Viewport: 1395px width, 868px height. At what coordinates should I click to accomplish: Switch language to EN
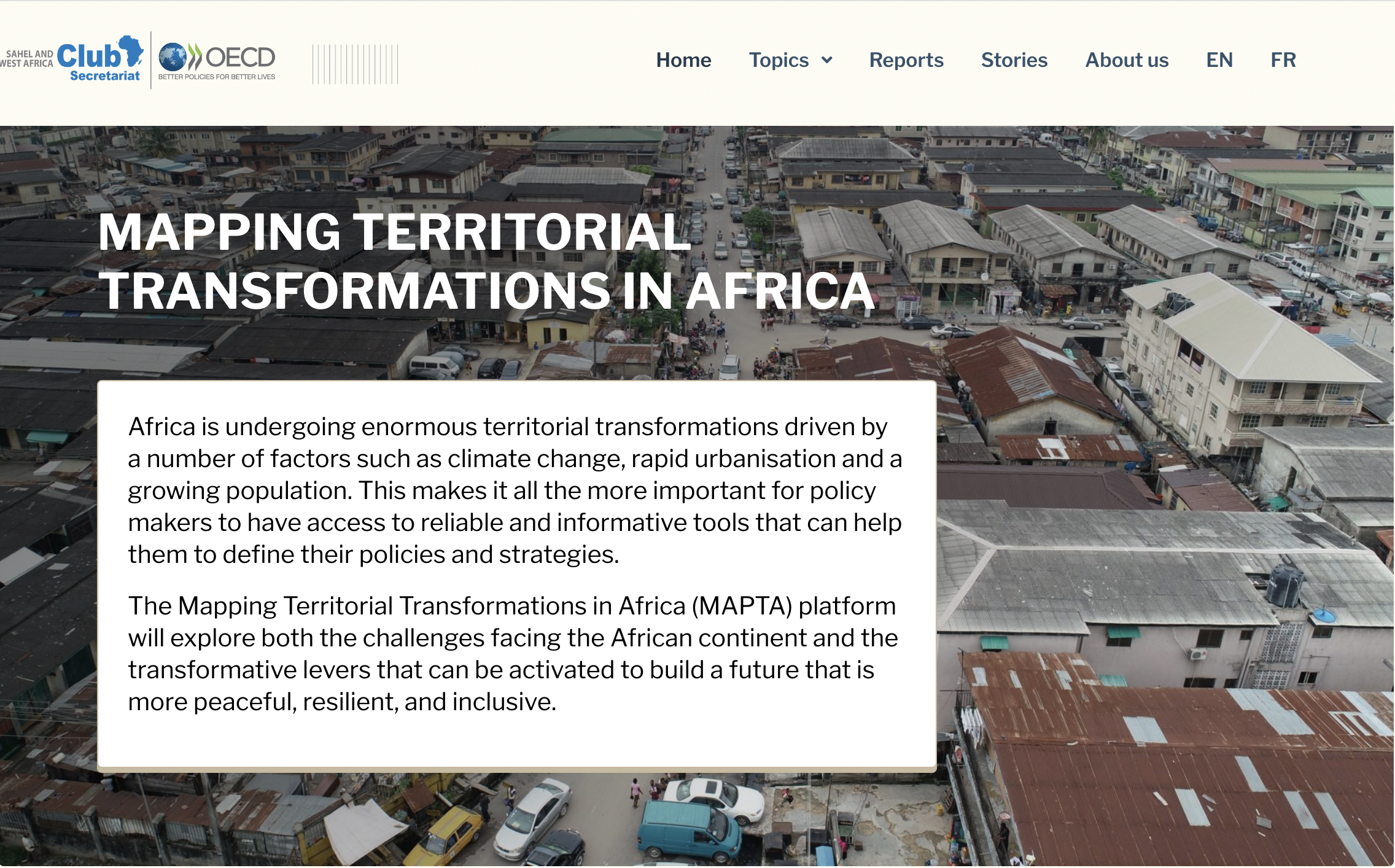[1219, 60]
